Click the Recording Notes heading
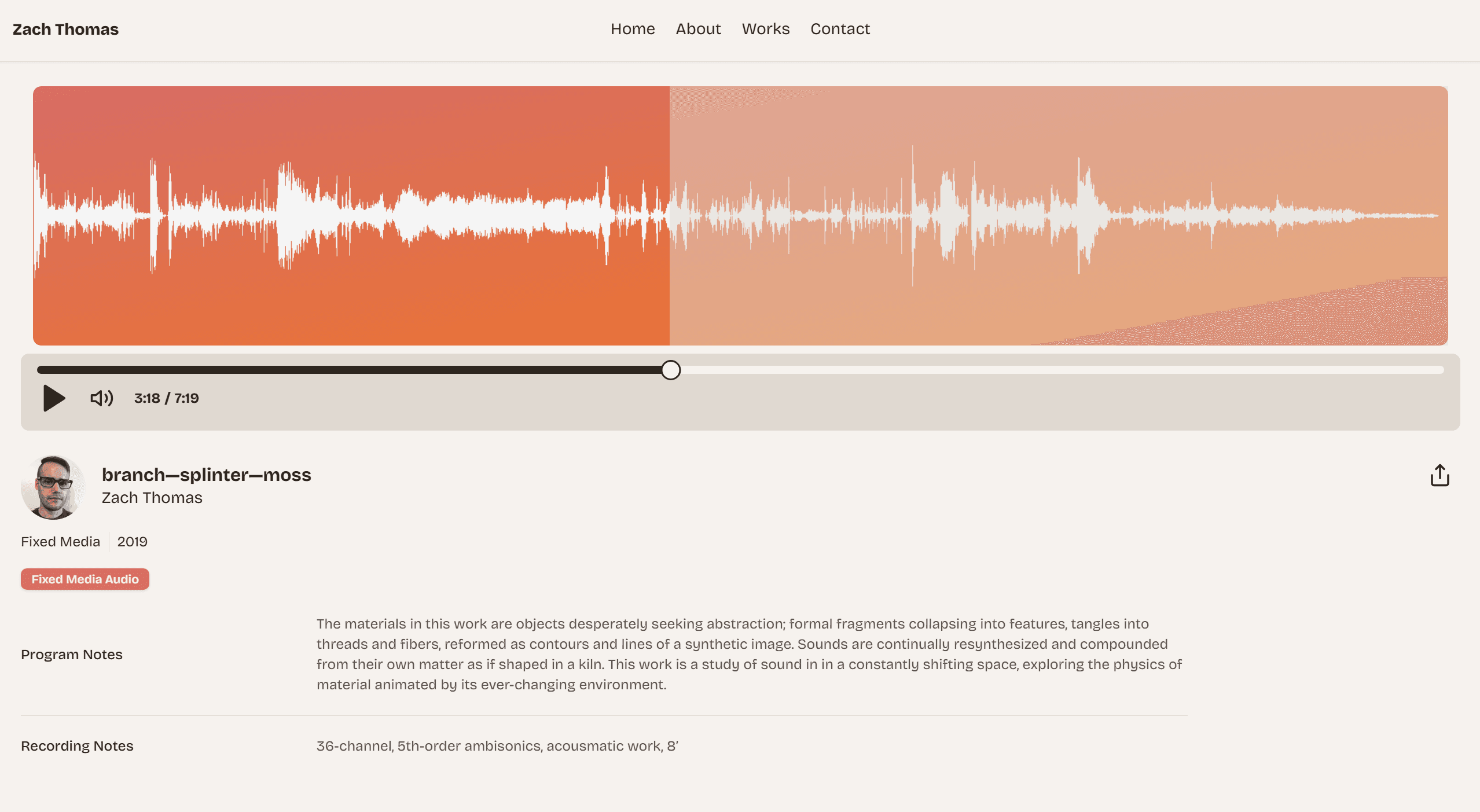The width and height of the screenshot is (1480, 812). pos(77,746)
